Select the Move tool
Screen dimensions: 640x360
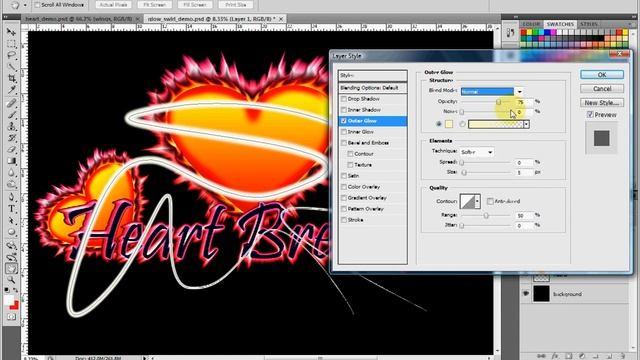tap(11, 32)
